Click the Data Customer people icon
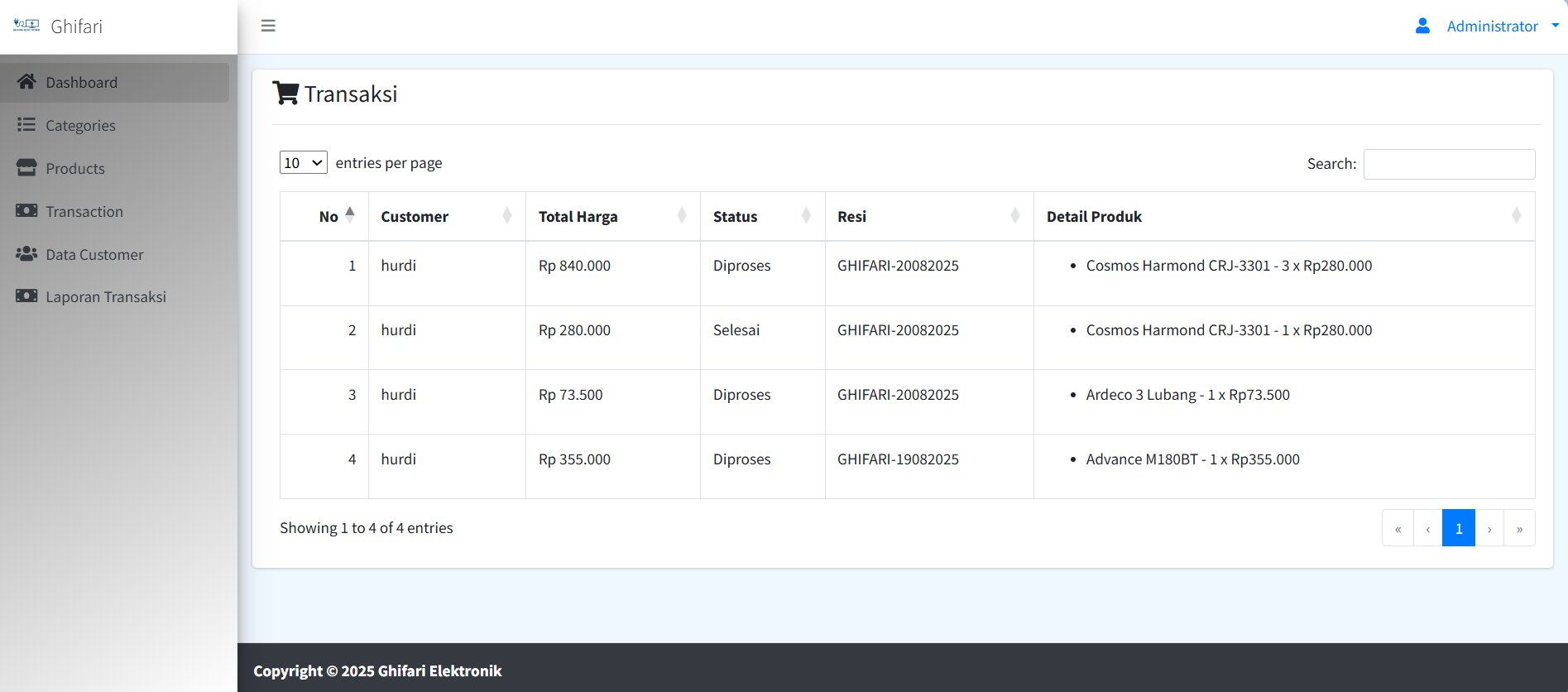Image resolution: width=1568 pixels, height=692 pixels. click(26, 254)
